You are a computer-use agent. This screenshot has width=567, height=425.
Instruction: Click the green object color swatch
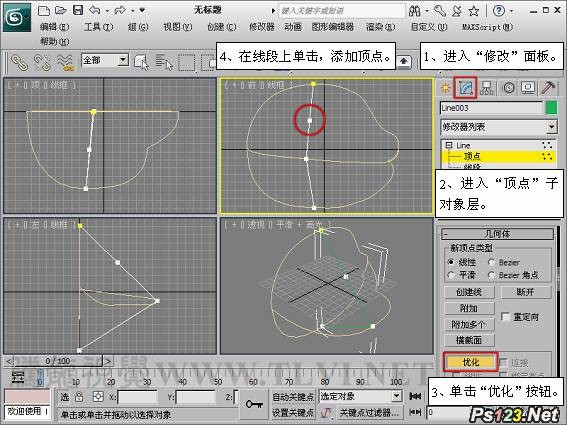pyautogui.click(x=551, y=108)
